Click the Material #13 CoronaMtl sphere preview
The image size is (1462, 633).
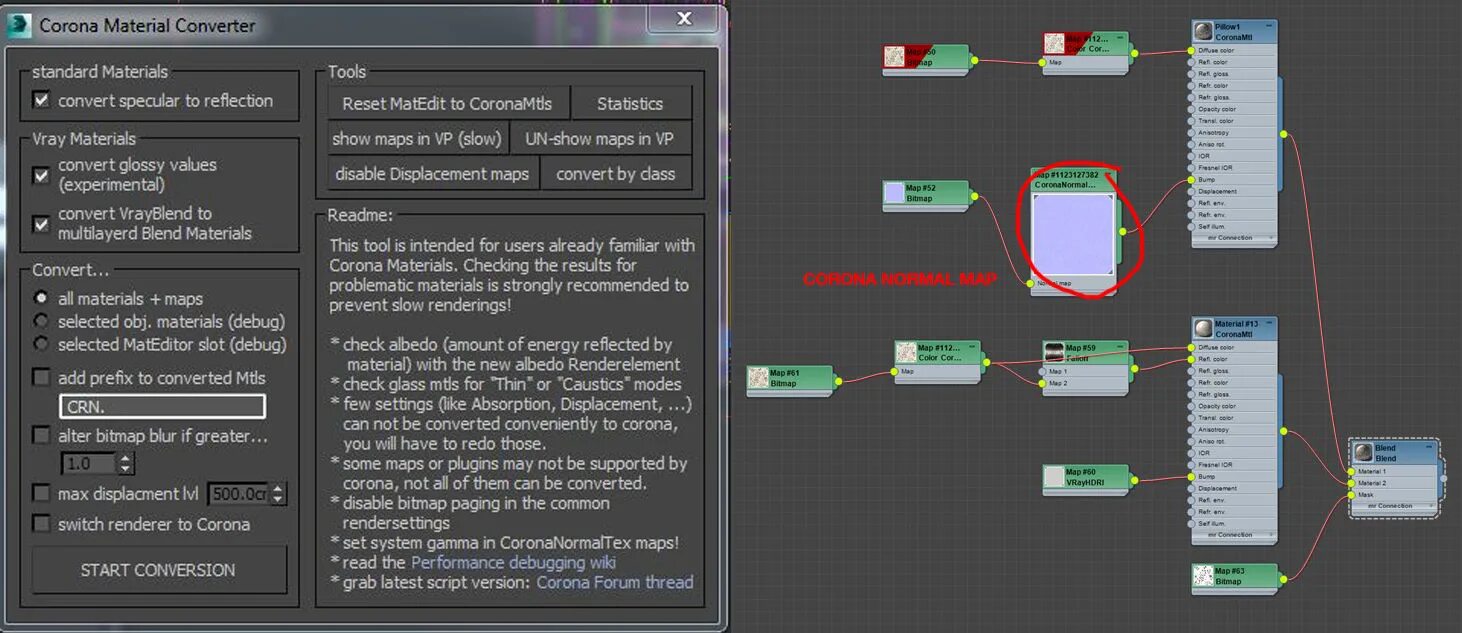tap(1204, 329)
